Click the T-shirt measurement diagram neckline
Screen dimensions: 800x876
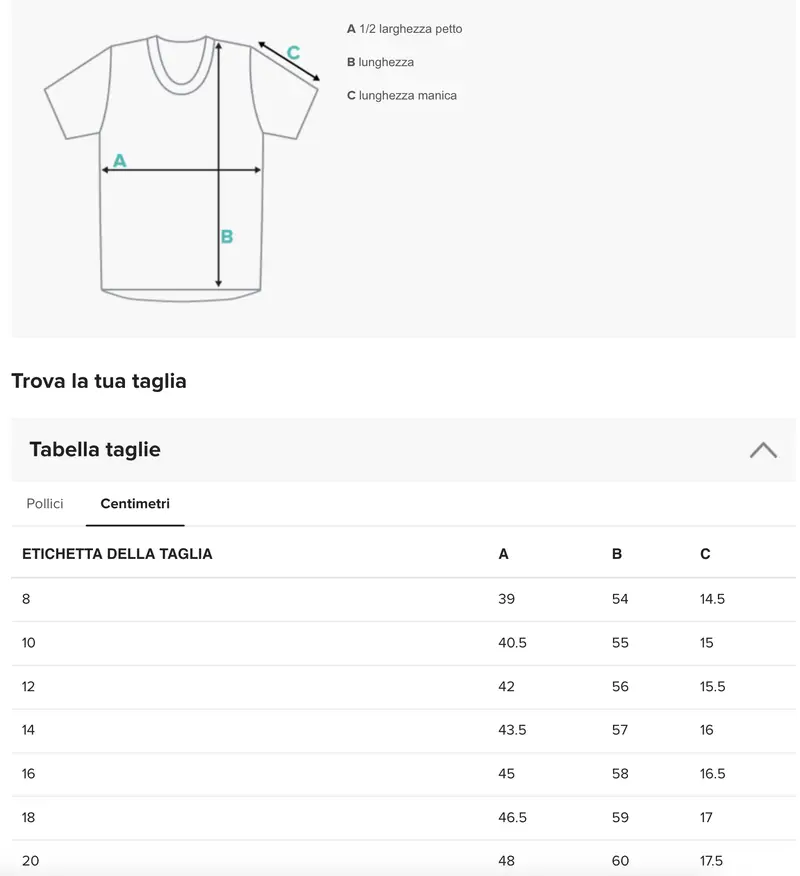[182, 64]
